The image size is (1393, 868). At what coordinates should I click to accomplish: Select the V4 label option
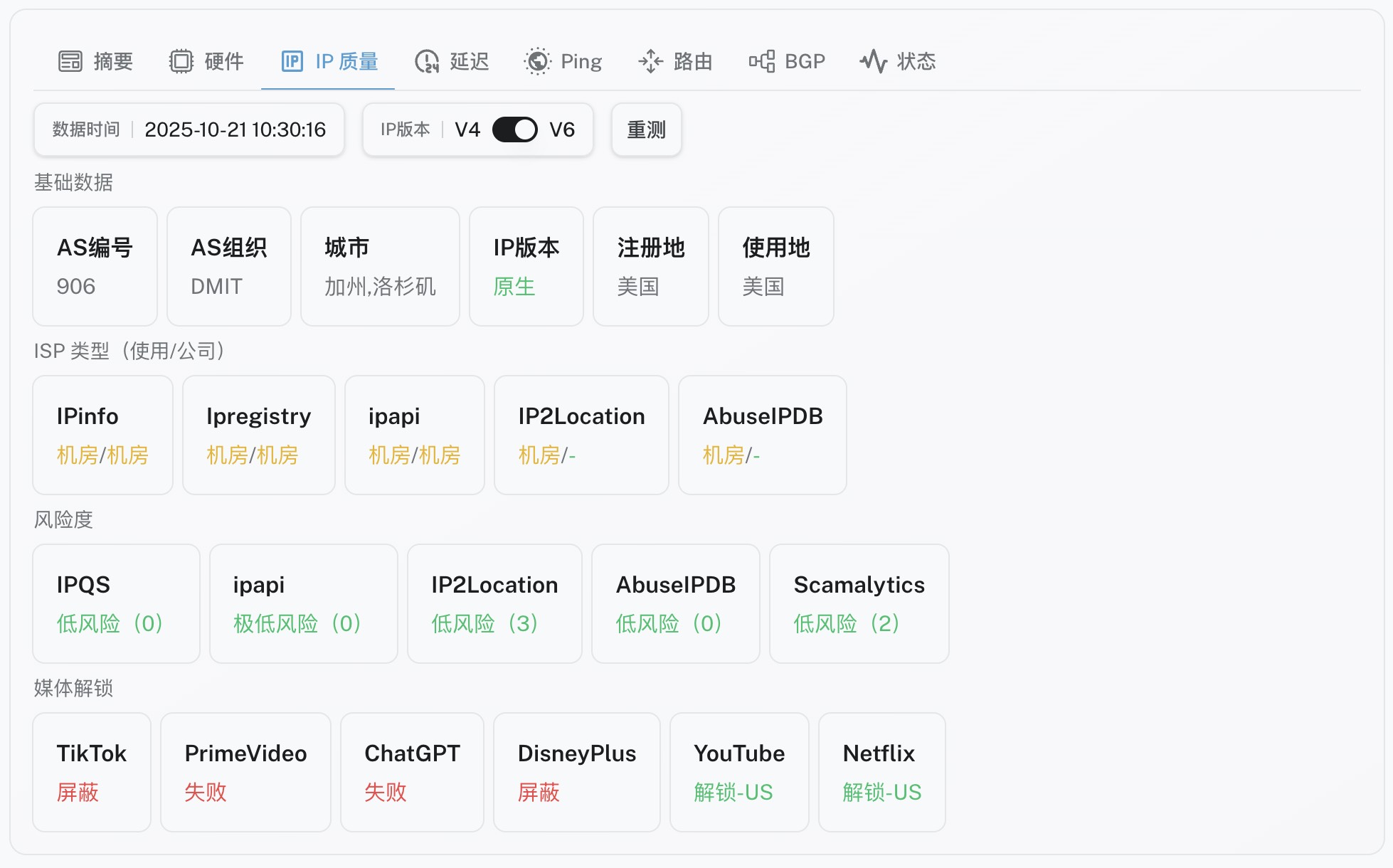467,129
